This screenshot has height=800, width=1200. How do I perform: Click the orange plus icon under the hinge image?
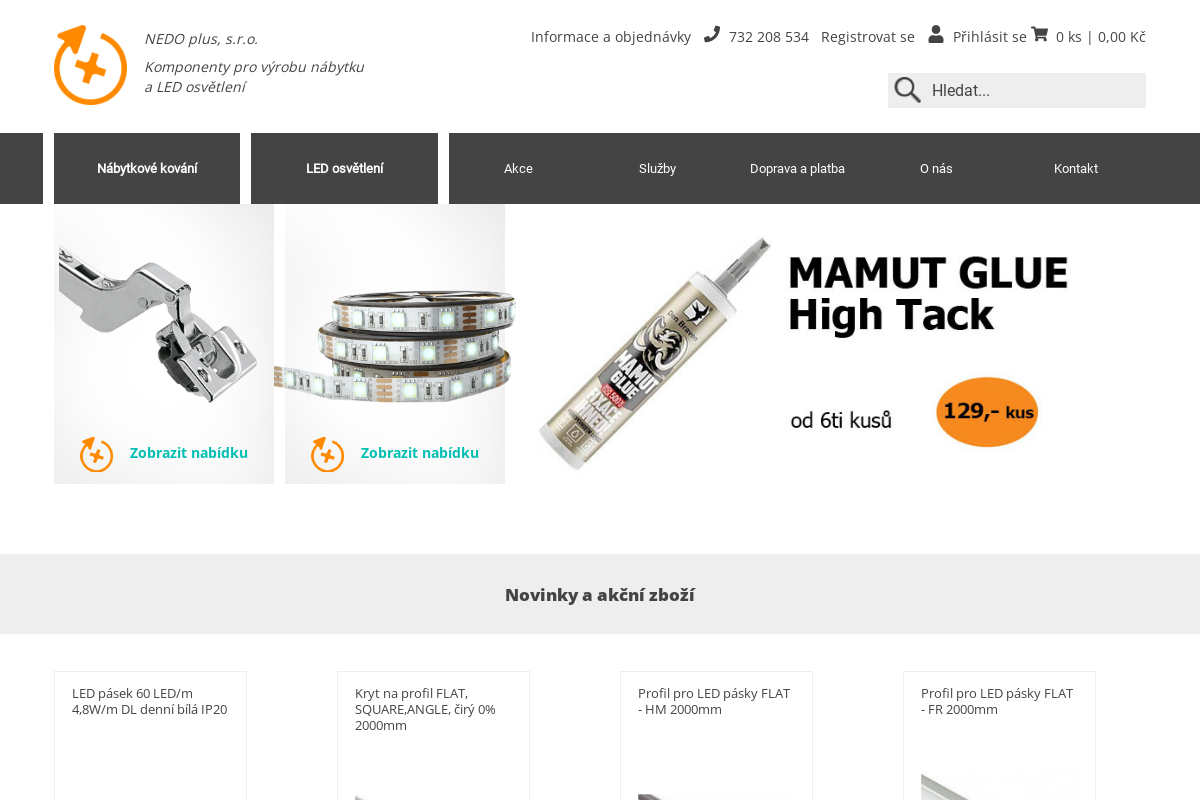click(x=97, y=454)
